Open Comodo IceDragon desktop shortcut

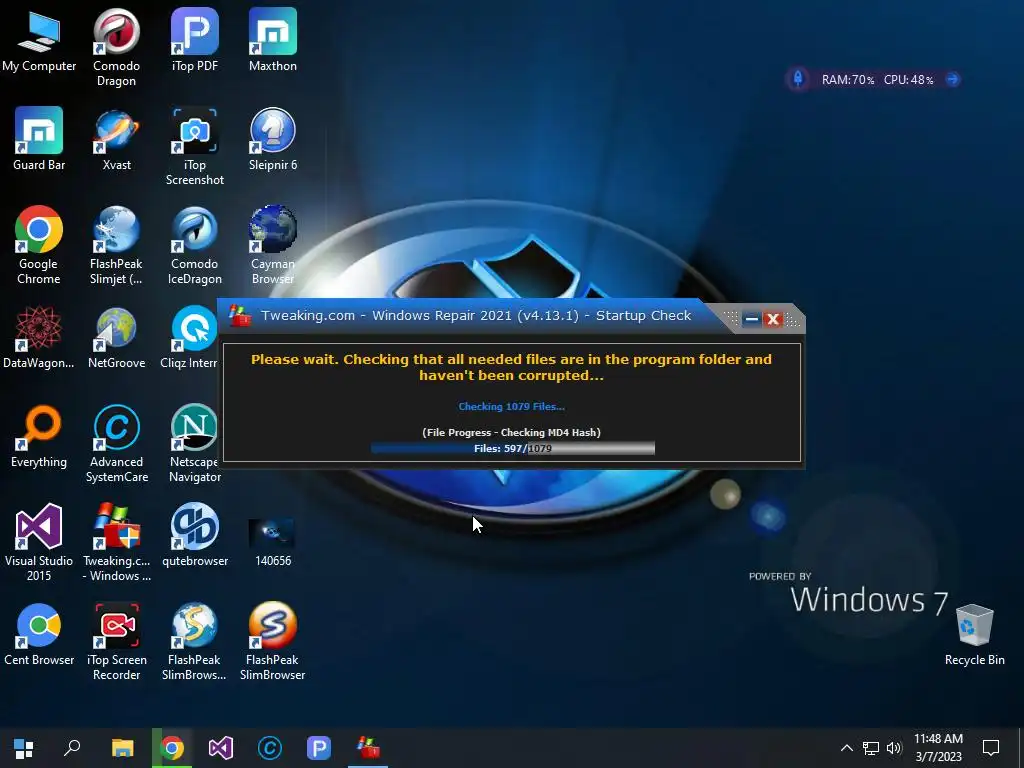(x=195, y=245)
